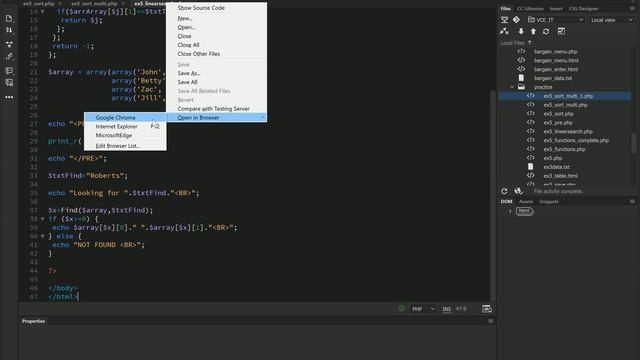Switch to ex5_sort.php document tab
The image size is (640, 360).
pos(39,4)
